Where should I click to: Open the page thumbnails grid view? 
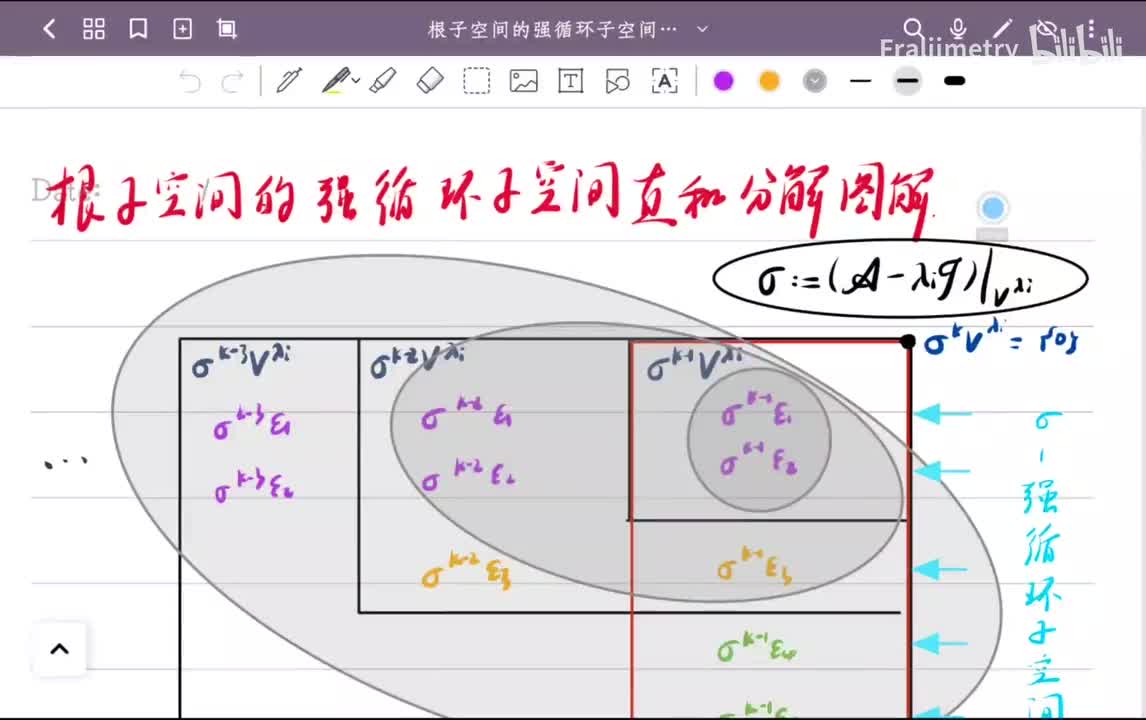pyautogui.click(x=94, y=29)
